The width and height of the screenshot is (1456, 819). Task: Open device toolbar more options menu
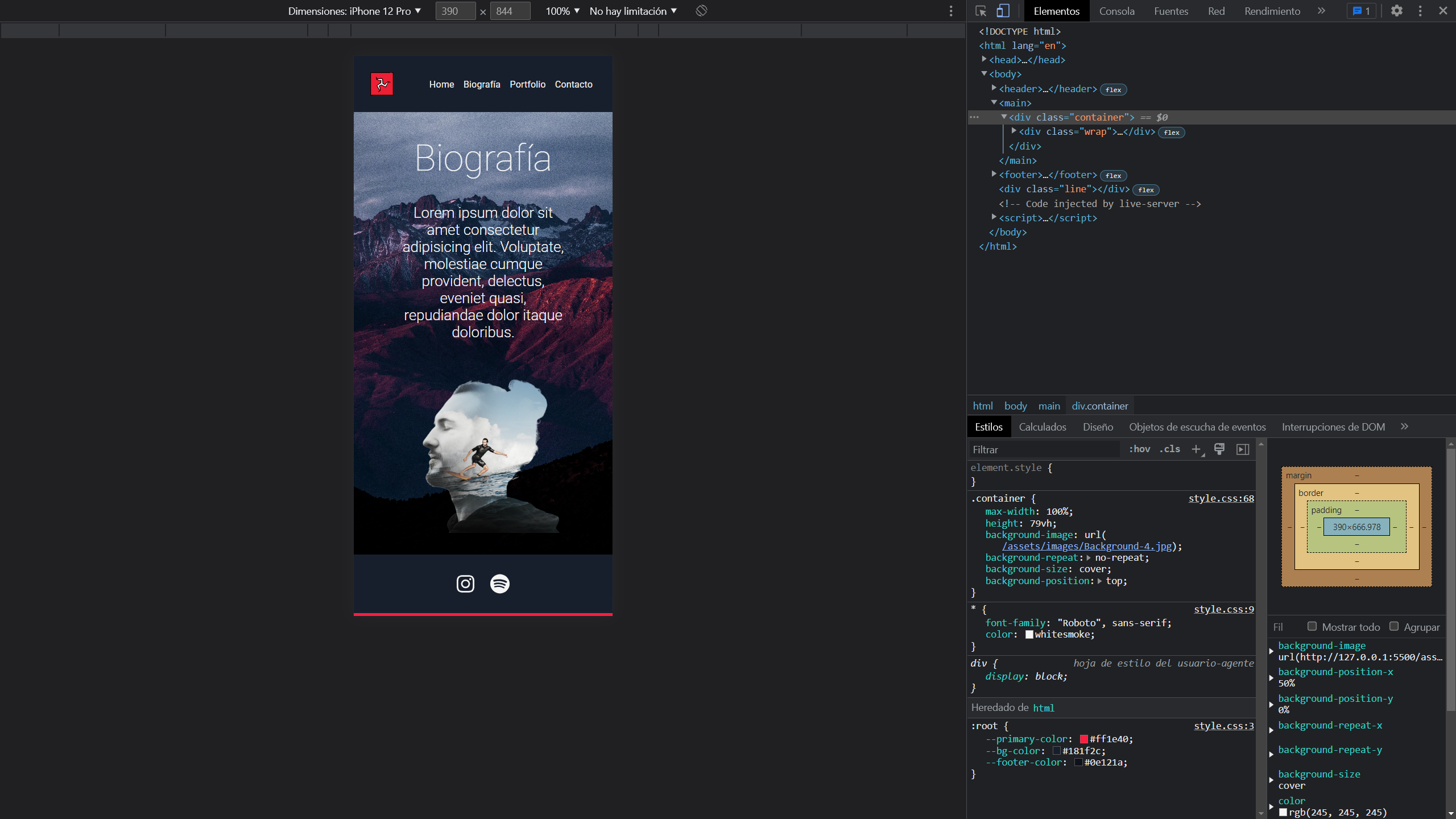pyautogui.click(x=951, y=11)
